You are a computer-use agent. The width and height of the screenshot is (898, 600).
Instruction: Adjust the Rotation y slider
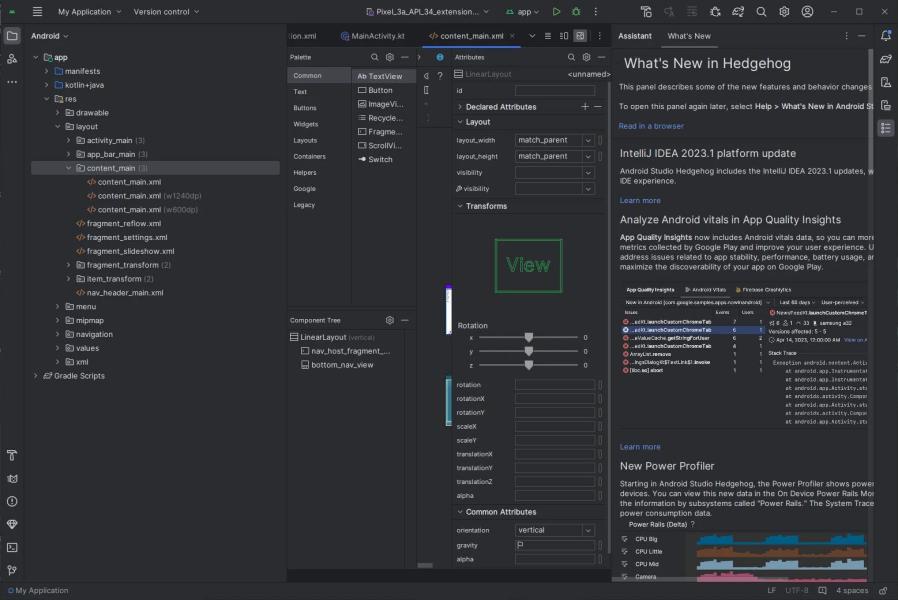(529, 351)
